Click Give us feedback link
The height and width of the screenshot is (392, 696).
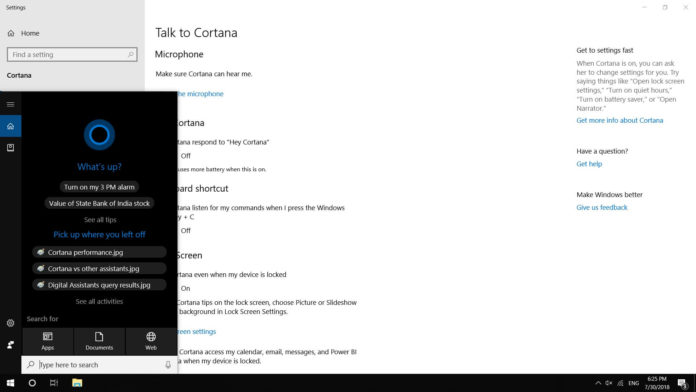(601, 207)
